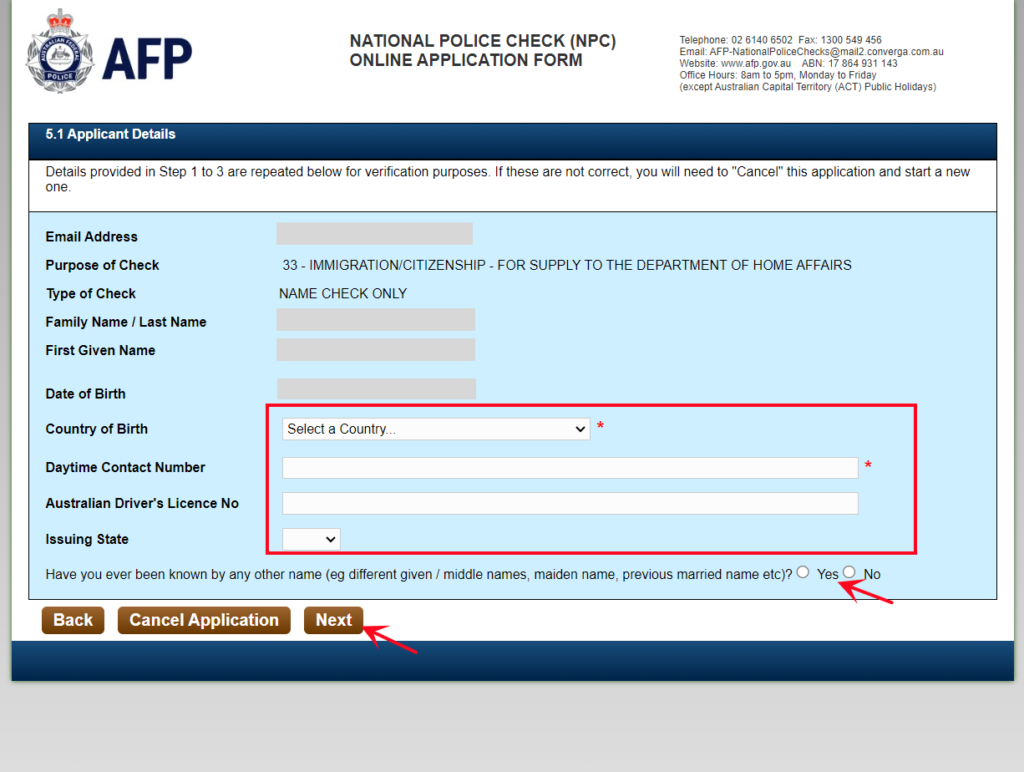This screenshot has height=772, width=1024.
Task: Click the Australian Driver's Licence No field
Action: pyautogui.click(x=569, y=503)
